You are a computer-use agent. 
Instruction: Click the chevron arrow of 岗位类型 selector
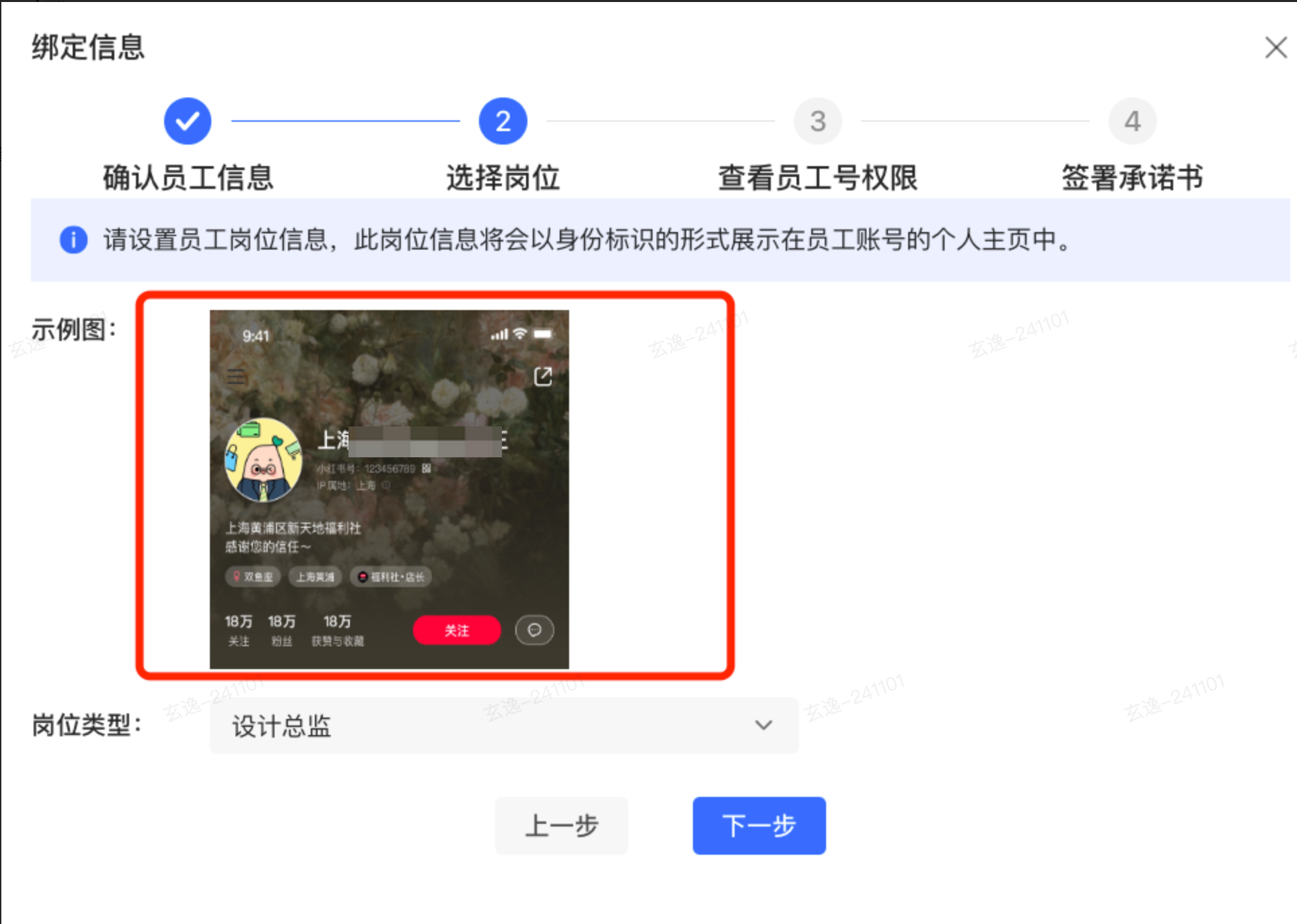point(763,726)
